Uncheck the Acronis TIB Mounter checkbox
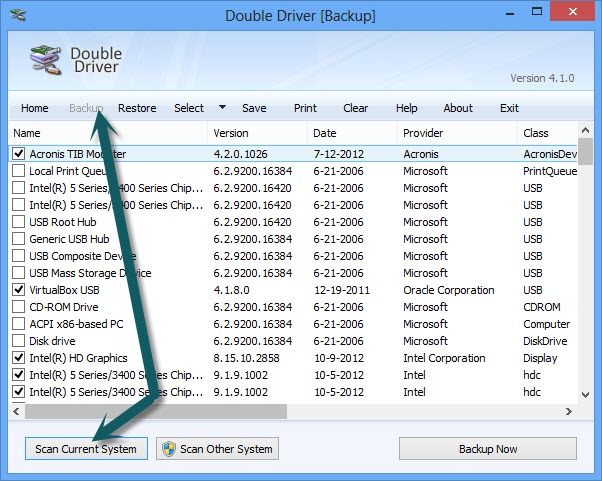The width and height of the screenshot is (602, 481). [18, 154]
